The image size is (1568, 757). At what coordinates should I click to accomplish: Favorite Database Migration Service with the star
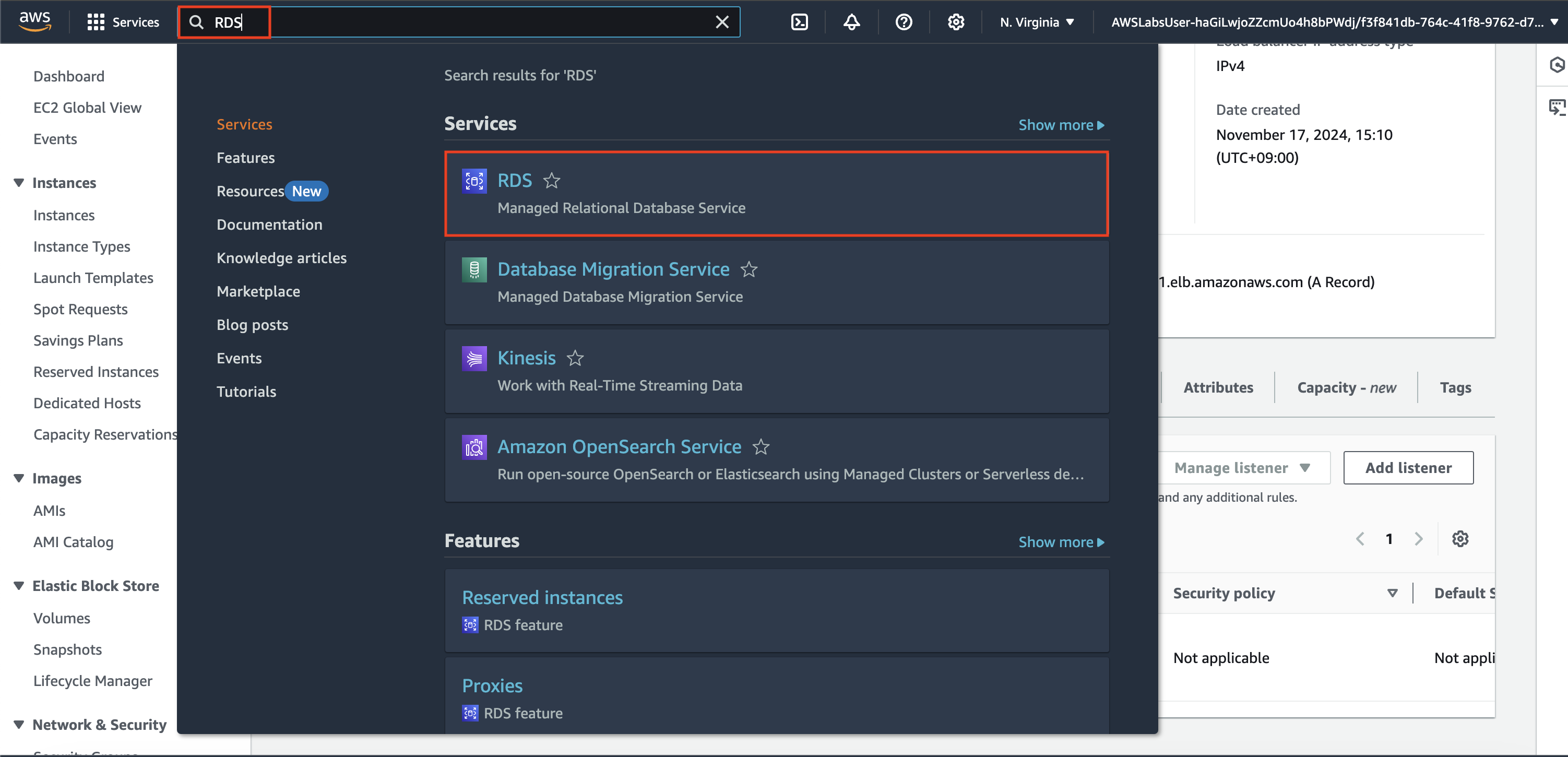tap(750, 269)
